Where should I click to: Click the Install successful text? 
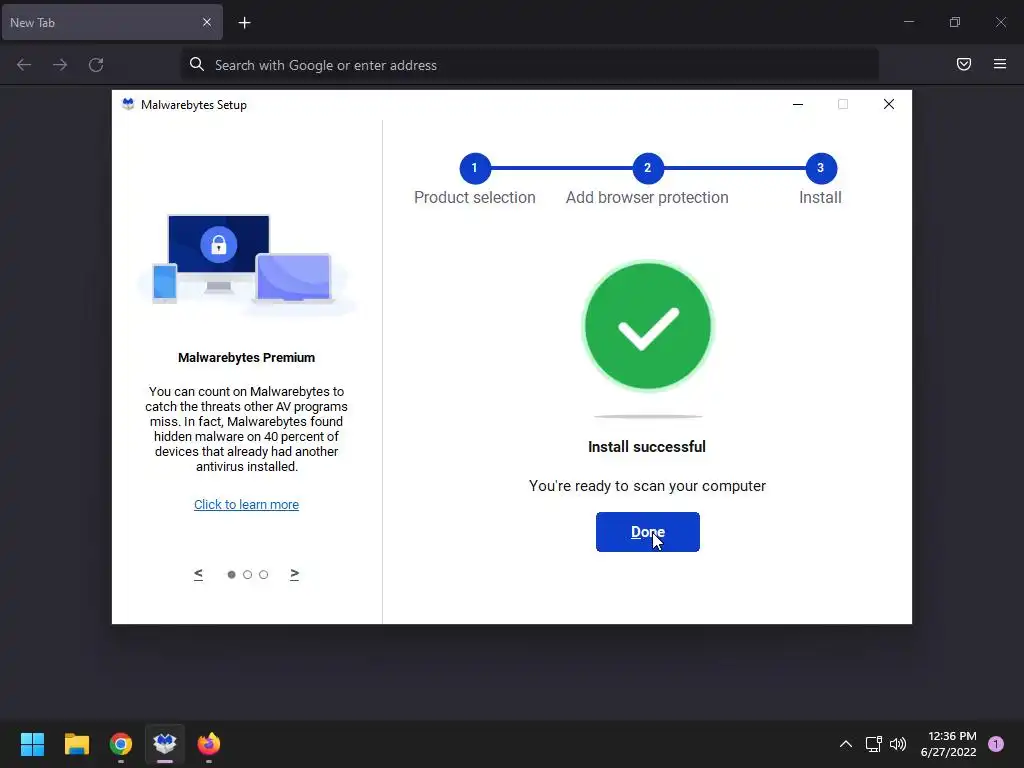tap(647, 447)
